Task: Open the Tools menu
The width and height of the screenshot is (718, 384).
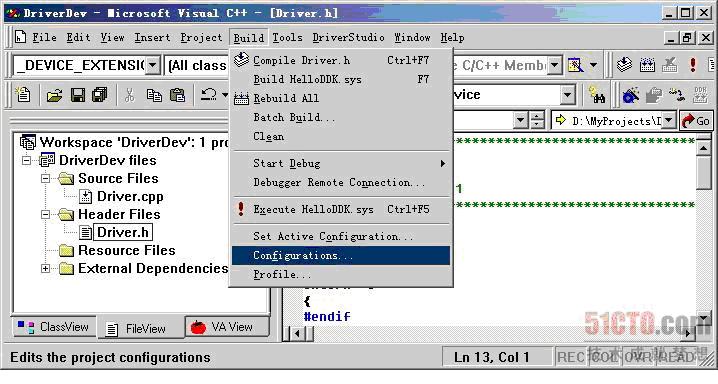Action: pos(288,37)
